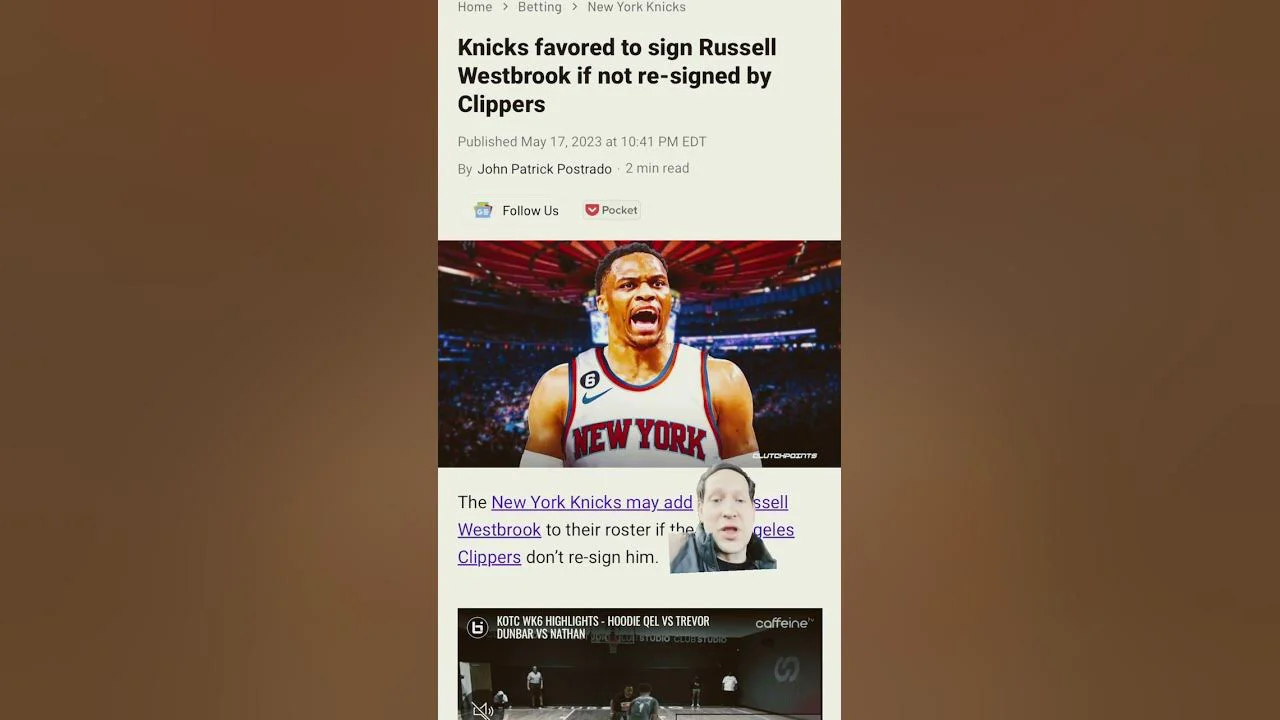The image size is (1280, 720).
Task: Unmute the video with the speaker icon
Action: click(482, 710)
